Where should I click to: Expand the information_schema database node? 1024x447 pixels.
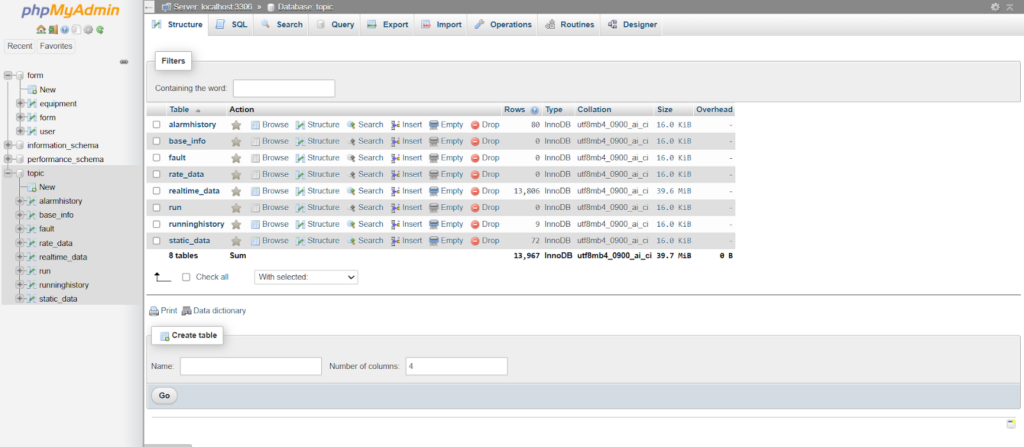tap(8, 145)
